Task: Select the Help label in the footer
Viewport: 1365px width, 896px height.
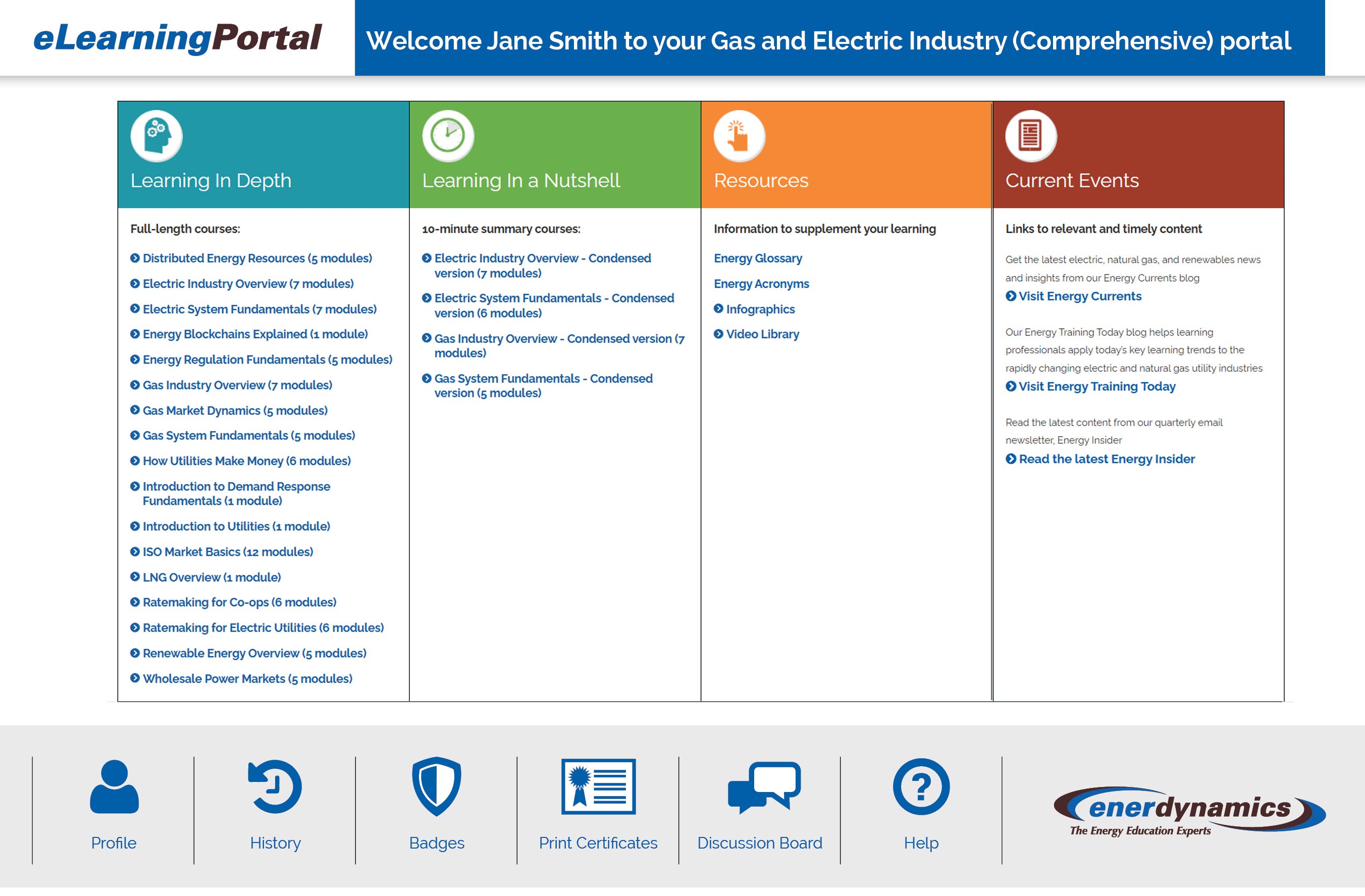Action: [921, 843]
